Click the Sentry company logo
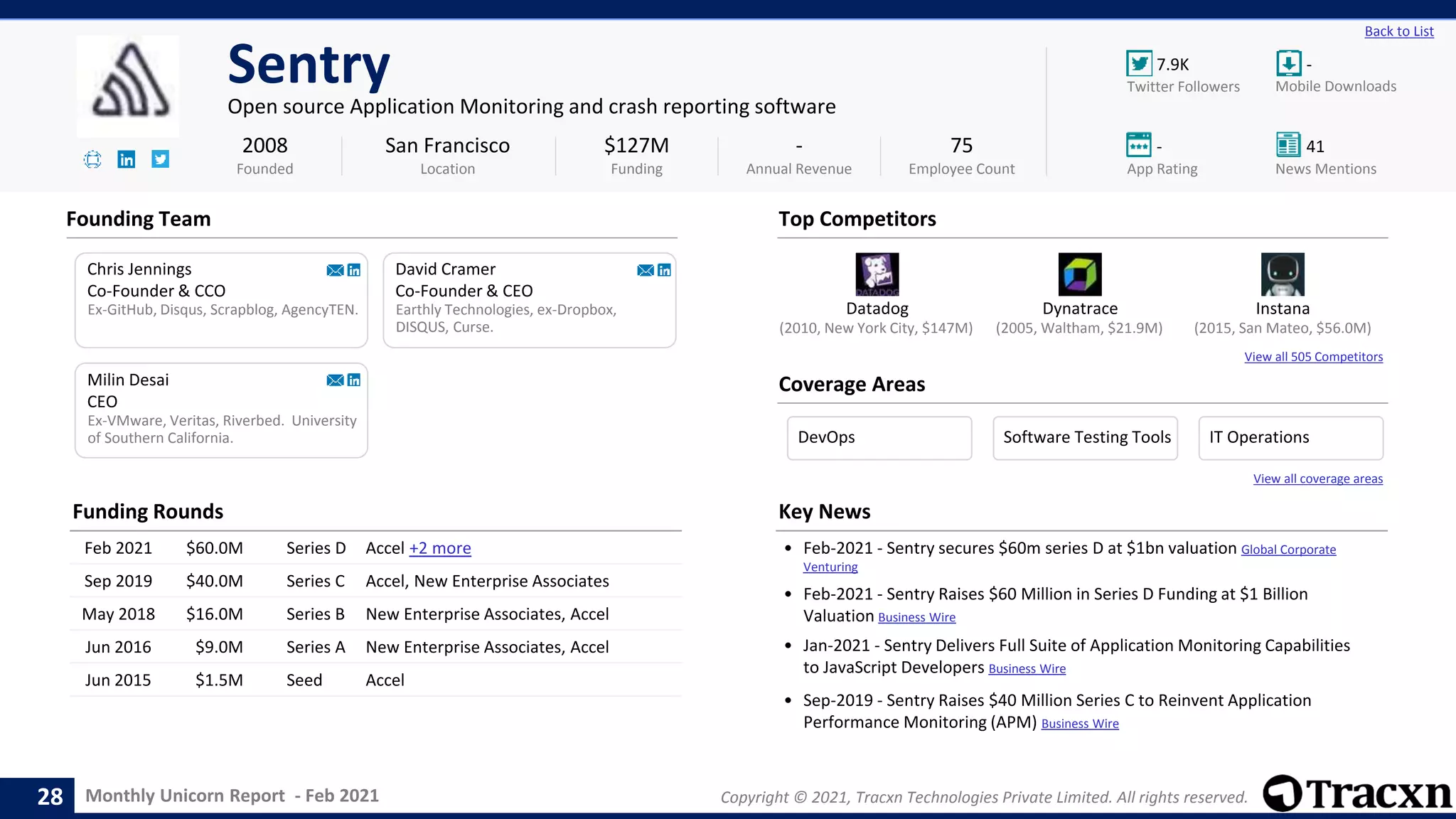This screenshot has height=819, width=1456. [128, 85]
